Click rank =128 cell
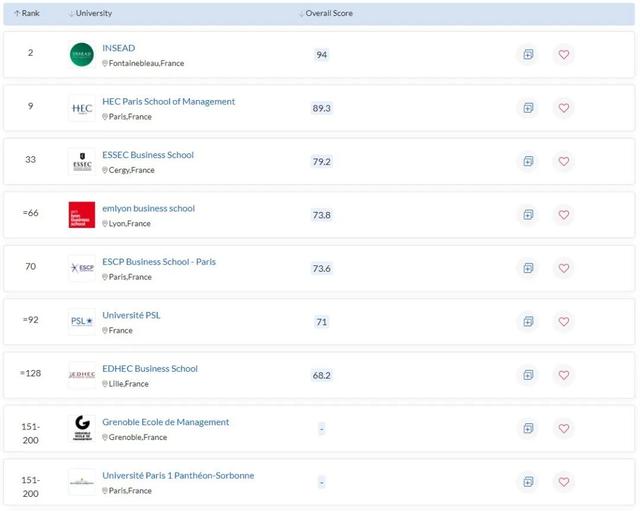Screen dimensions: 640x511 click(x=31, y=373)
